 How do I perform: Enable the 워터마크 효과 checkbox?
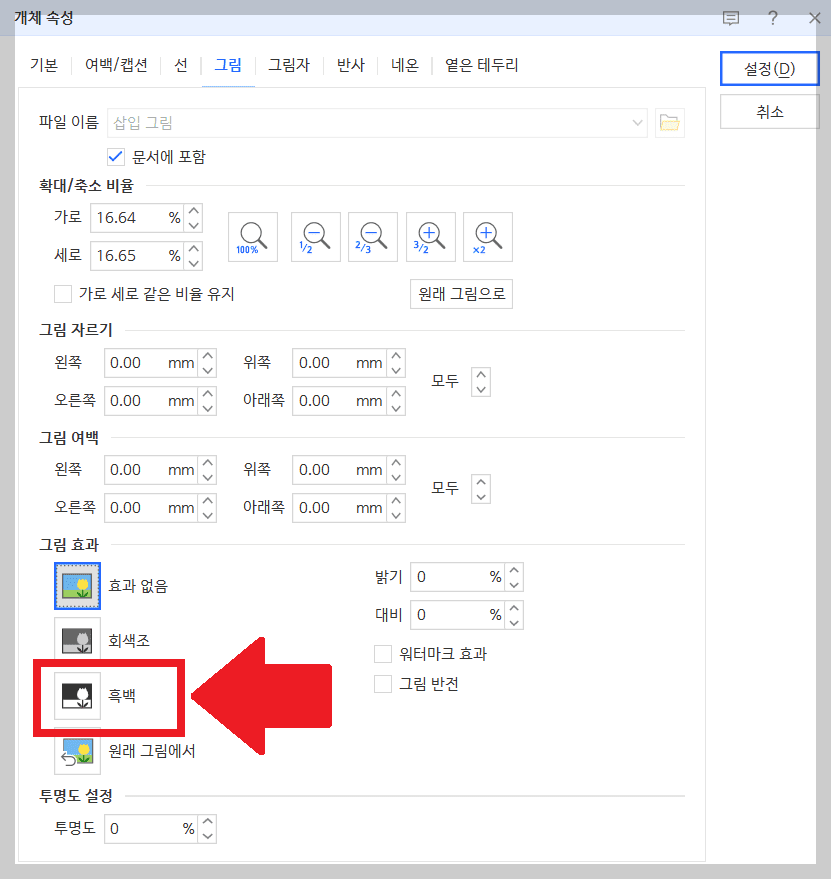[x=383, y=654]
